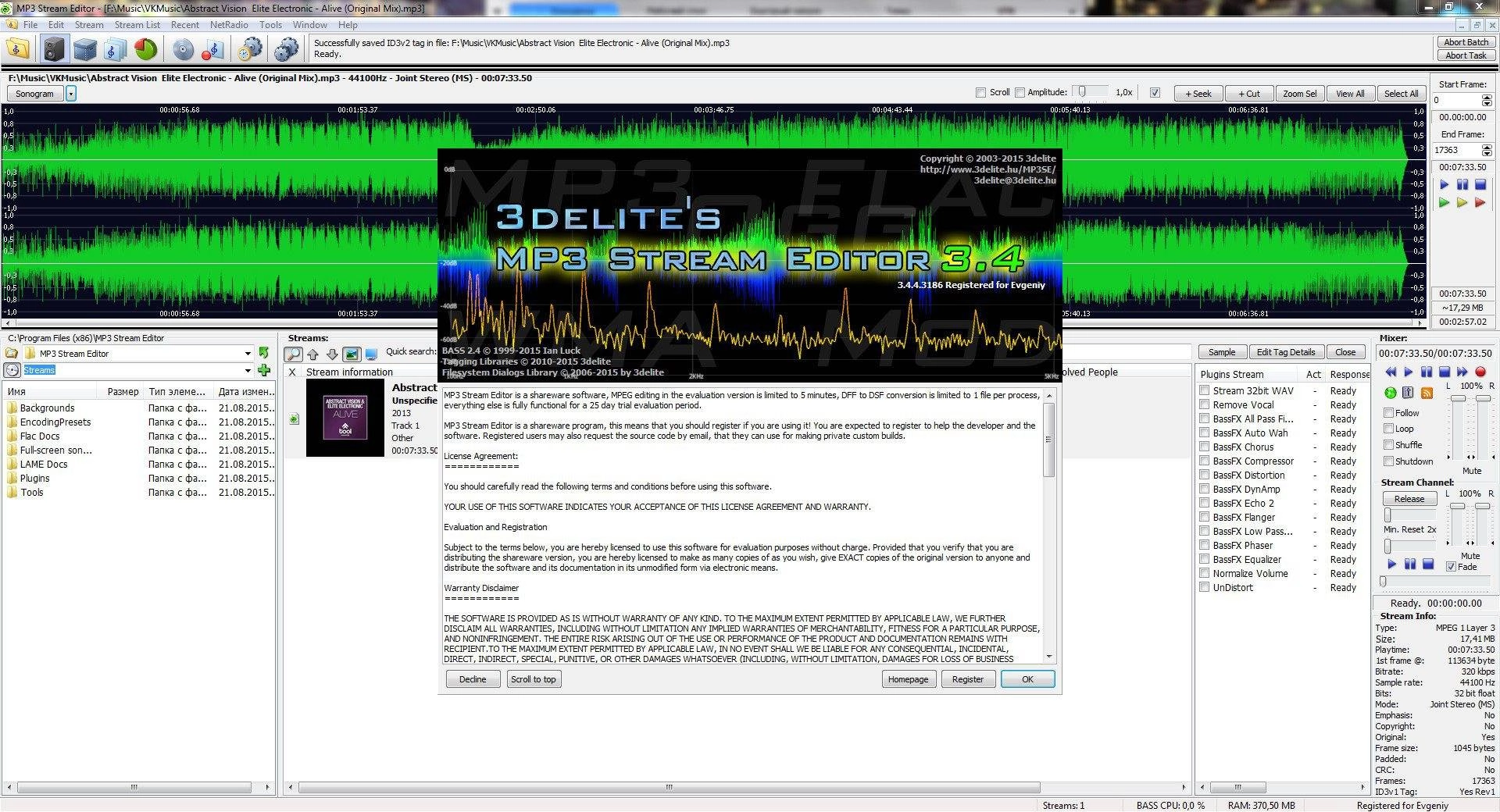Open the dropdown arrow next to Sonogram
The image size is (1500, 812).
[71, 94]
